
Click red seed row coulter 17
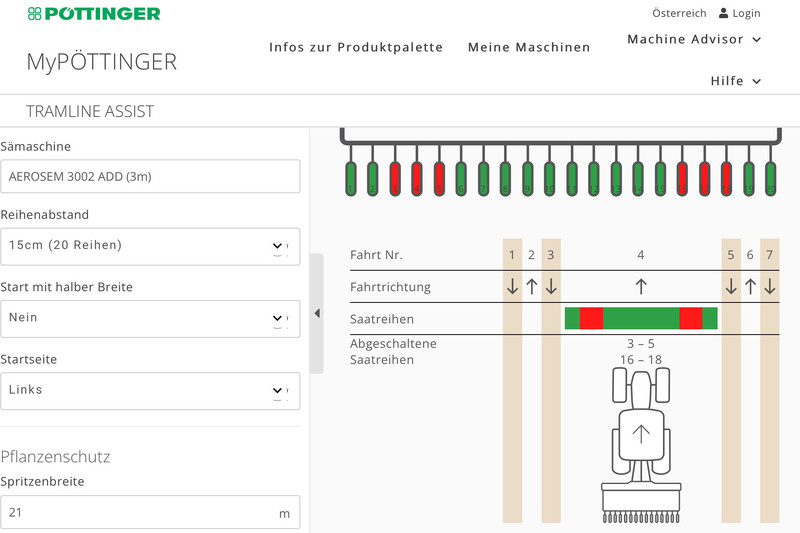pyautogui.click(x=705, y=178)
